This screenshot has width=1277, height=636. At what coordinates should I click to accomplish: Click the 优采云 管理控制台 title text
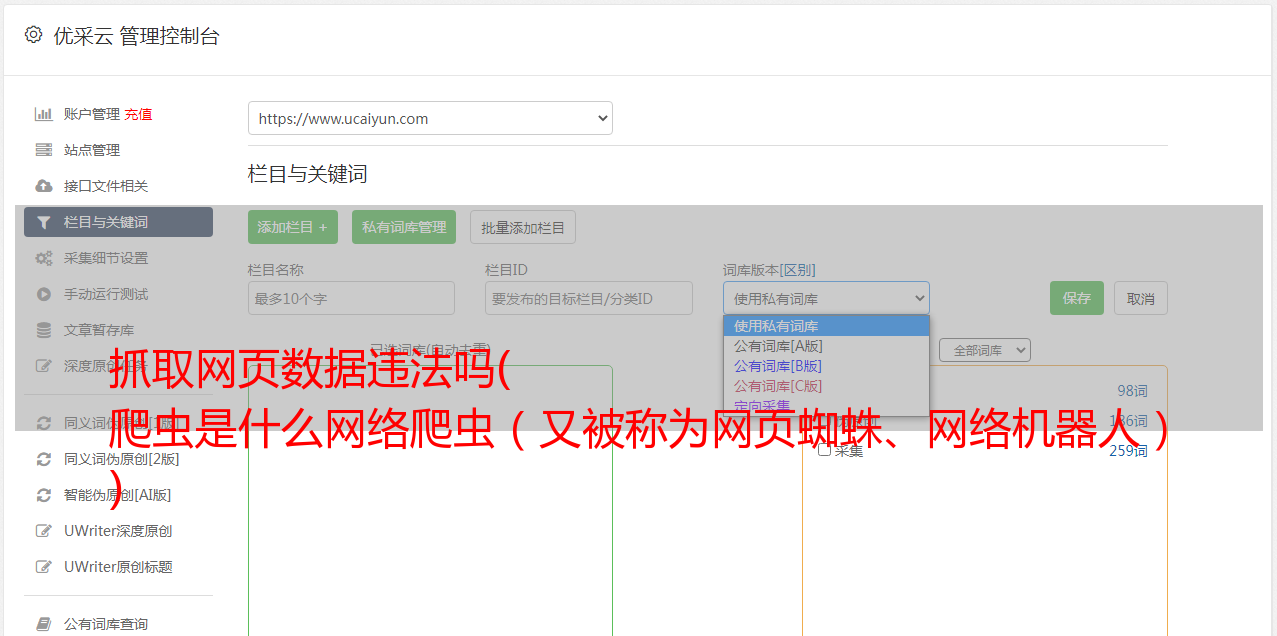pyautogui.click(x=136, y=36)
